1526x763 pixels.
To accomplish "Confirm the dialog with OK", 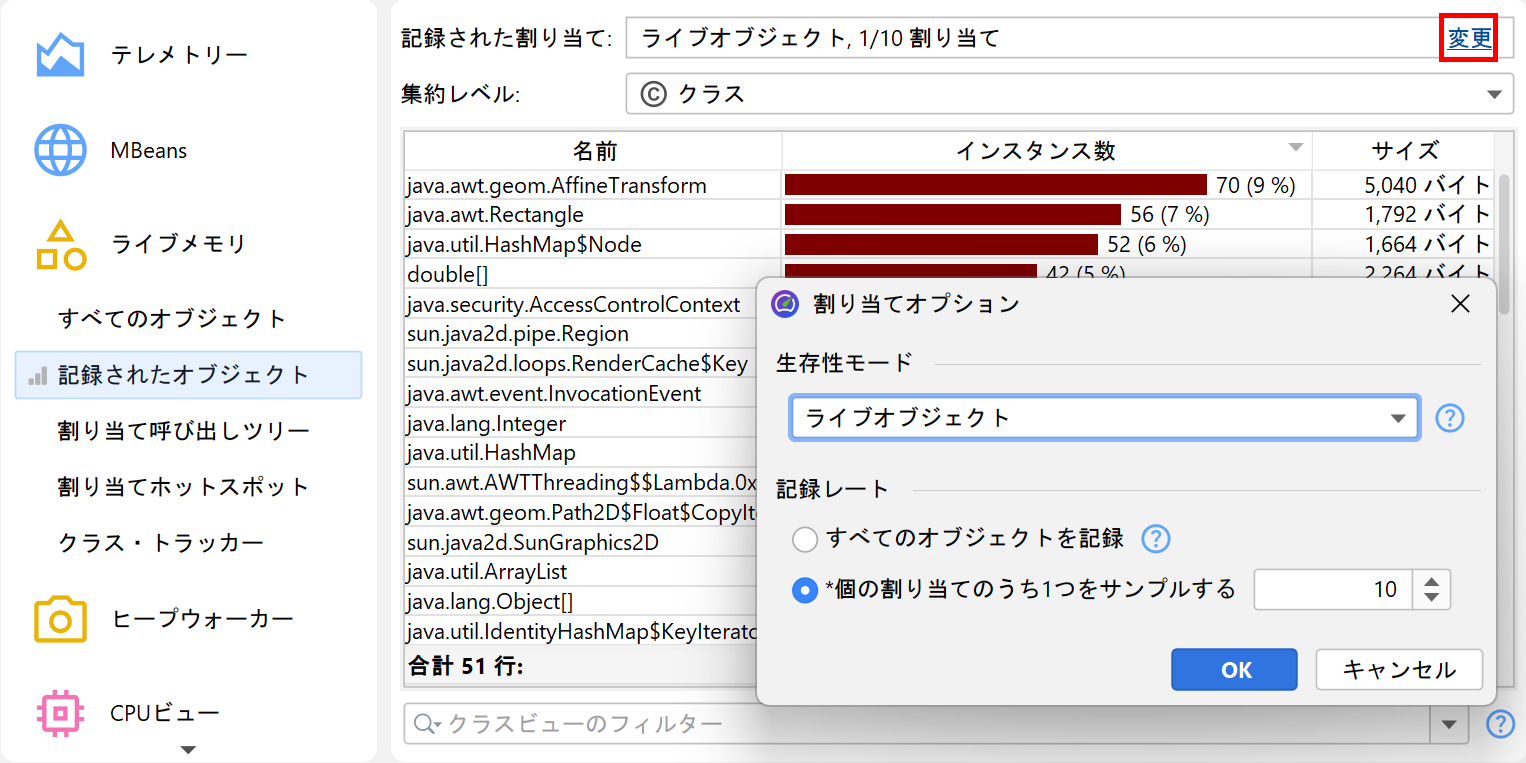I will (x=1234, y=670).
